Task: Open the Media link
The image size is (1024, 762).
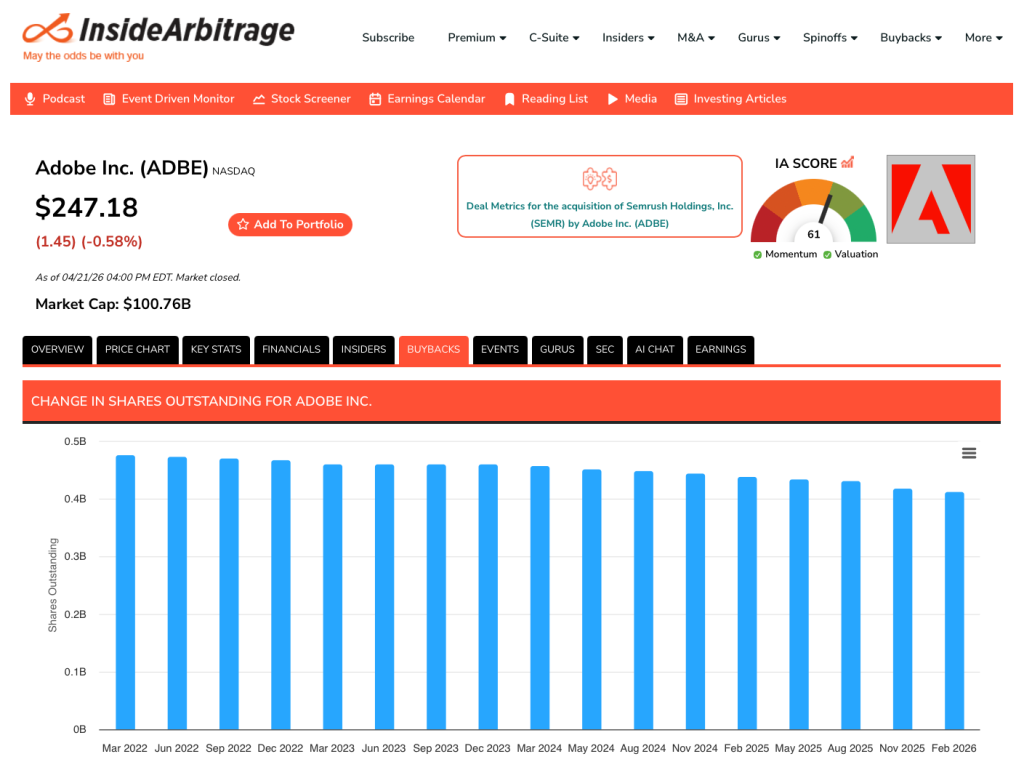Action: point(641,99)
